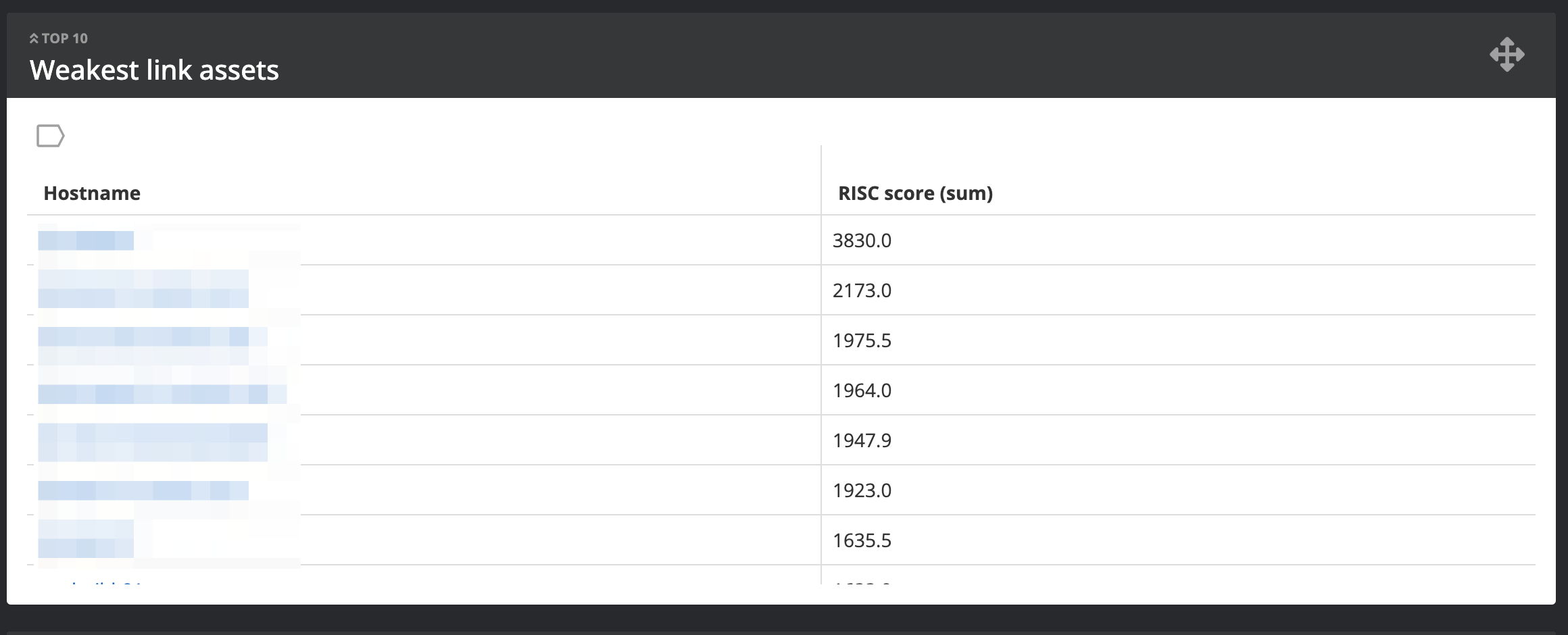Sort table by Hostname column header
The height and width of the screenshot is (635, 1568).
(92, 193)
